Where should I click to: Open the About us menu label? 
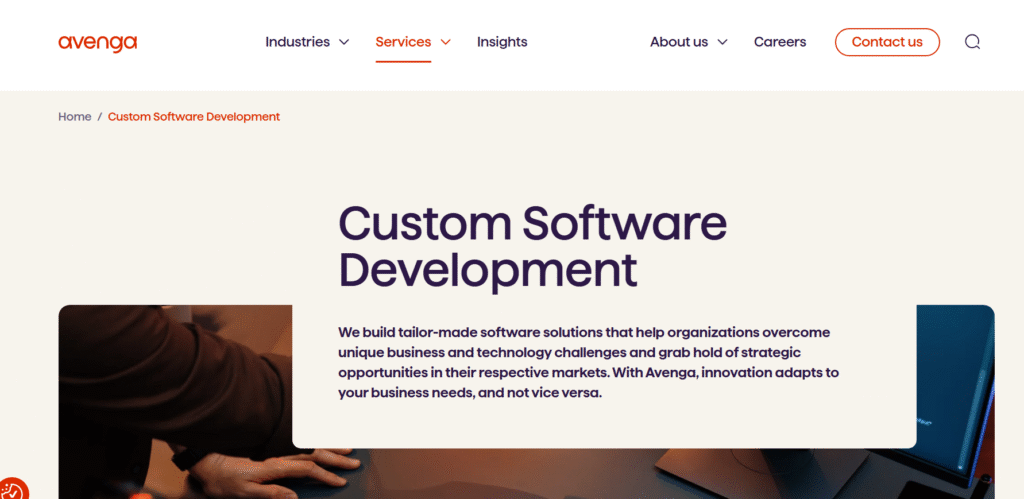click(679, 42)
